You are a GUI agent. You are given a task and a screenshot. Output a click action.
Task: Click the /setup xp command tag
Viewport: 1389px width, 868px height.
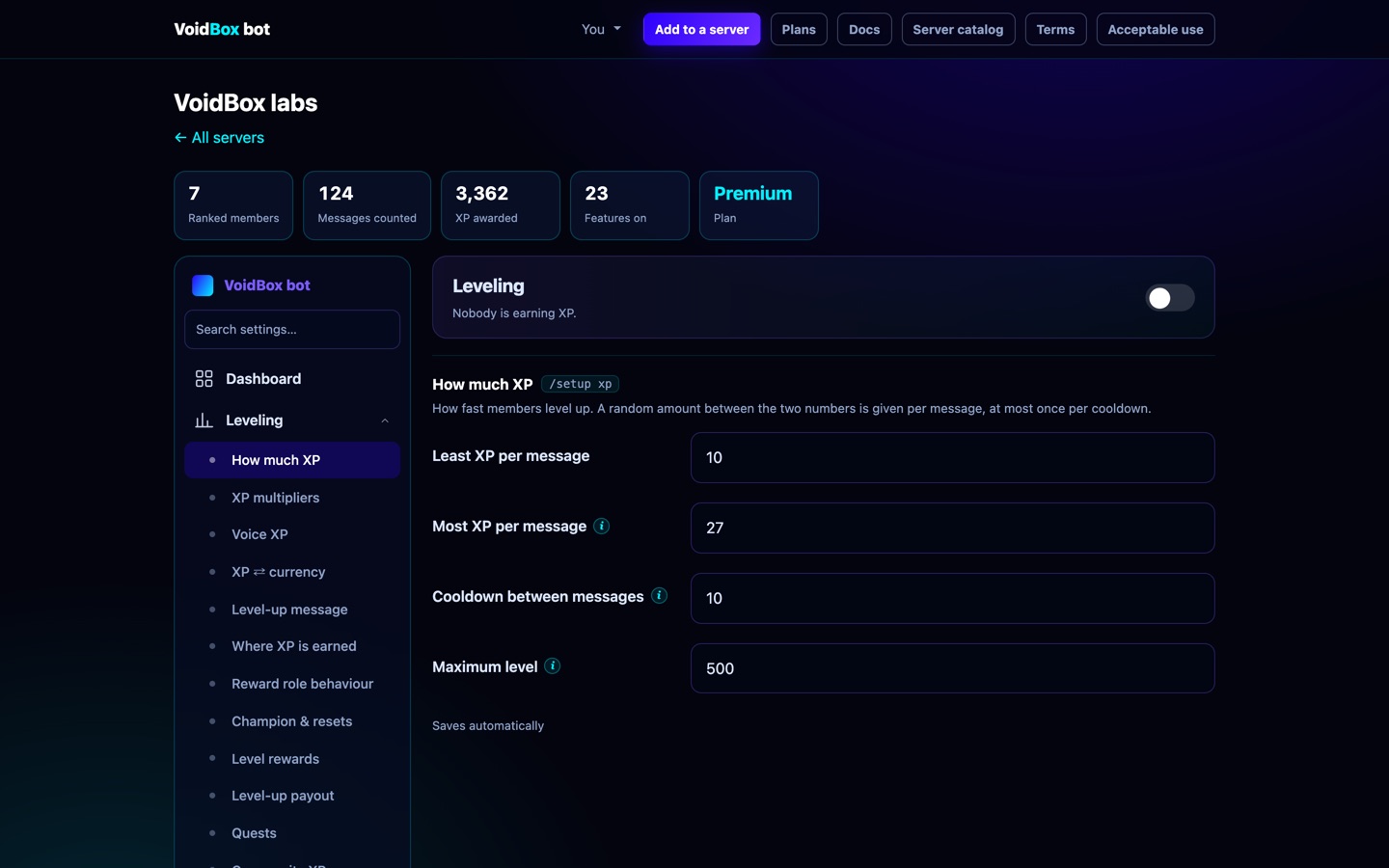click(580, 384)
